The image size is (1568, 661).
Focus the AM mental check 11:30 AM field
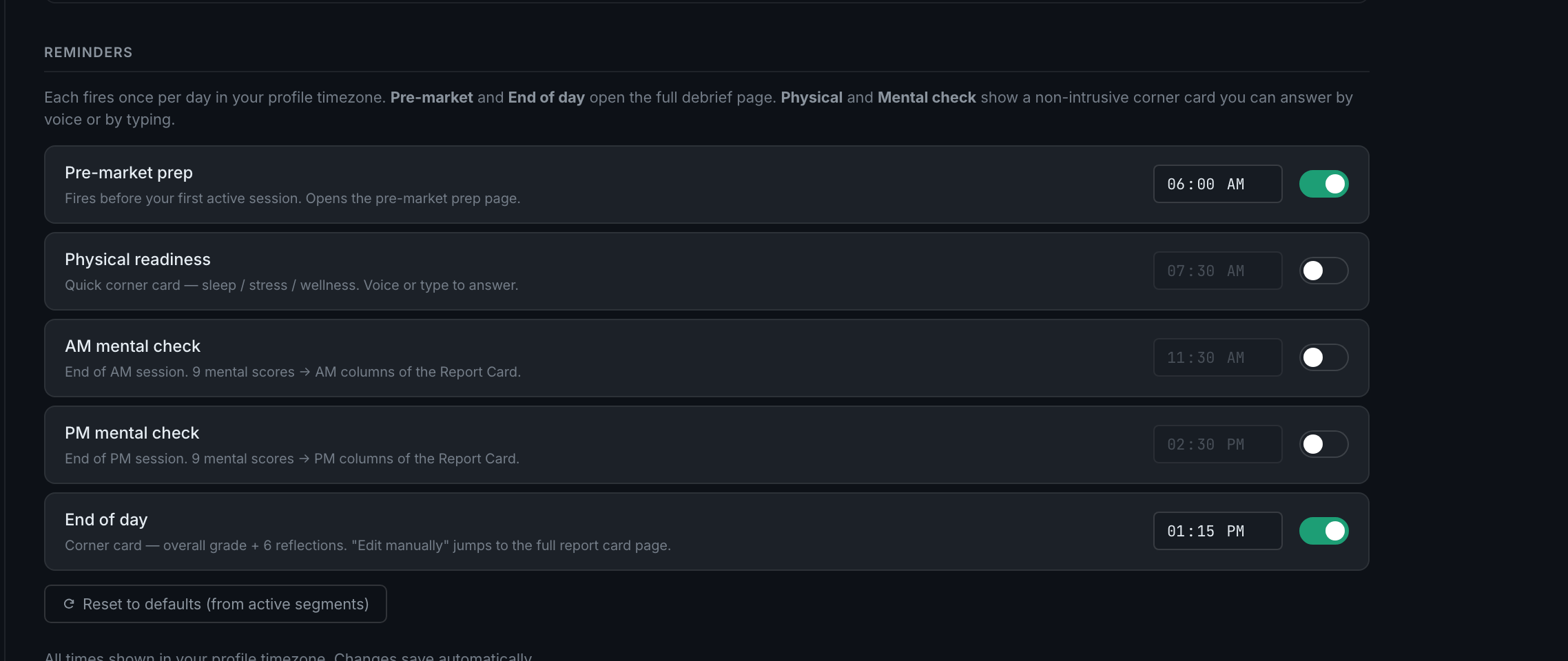pos(1217,357)
